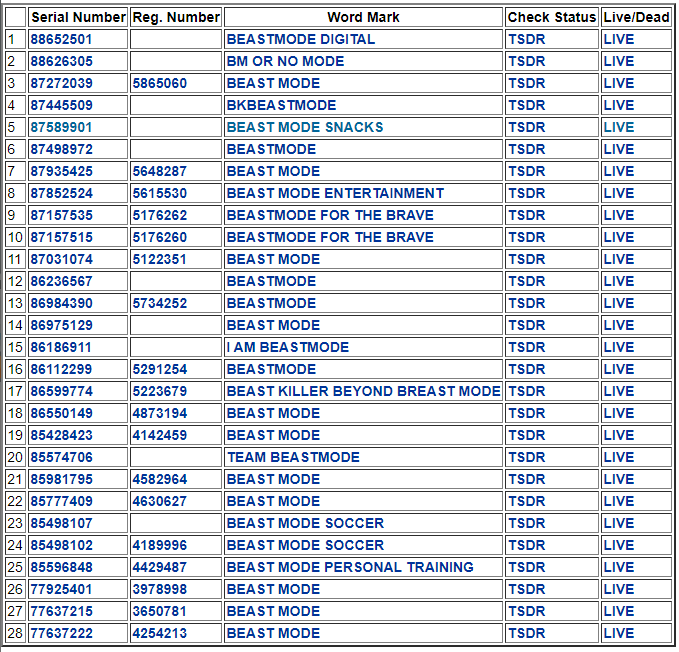Open serial number 87157535 link
The width and height of the screenshot is (679, 652).
(x=61, y=215)
